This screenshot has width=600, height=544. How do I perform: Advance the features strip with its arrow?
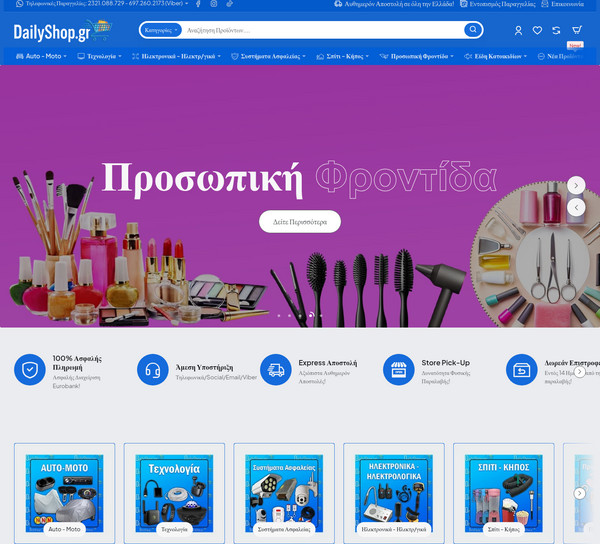pos(579,371)
